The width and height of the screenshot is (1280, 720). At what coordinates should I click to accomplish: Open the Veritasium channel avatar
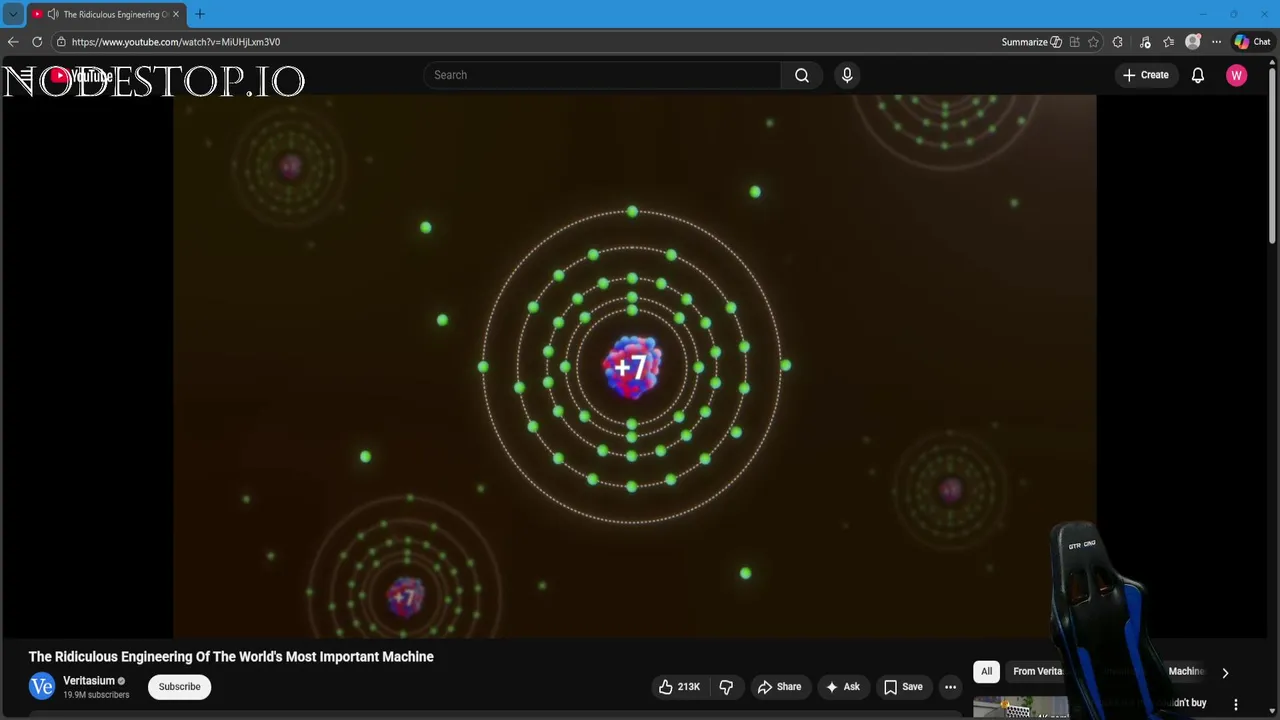(x=42, y=686)
